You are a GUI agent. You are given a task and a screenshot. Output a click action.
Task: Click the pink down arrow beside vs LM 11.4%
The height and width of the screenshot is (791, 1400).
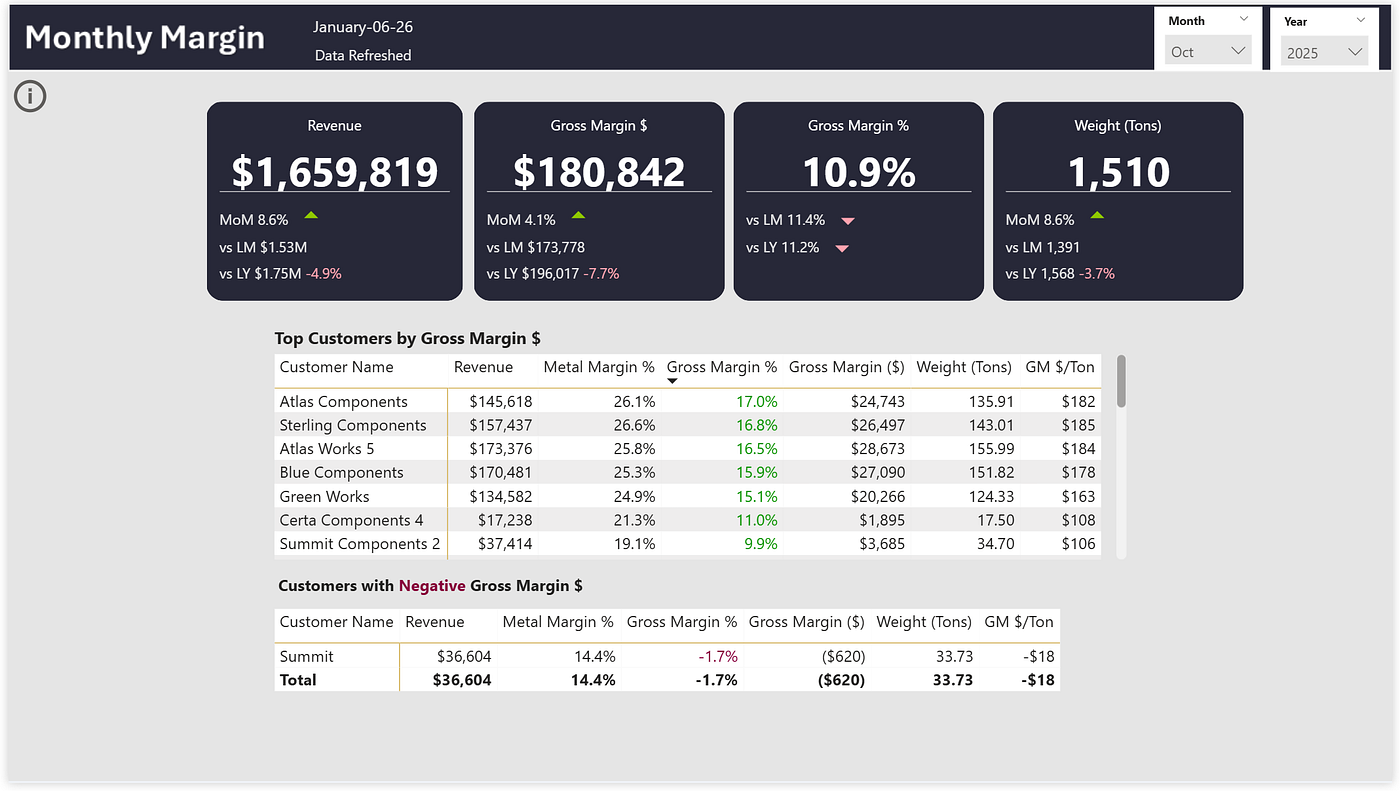pos(848,221)
